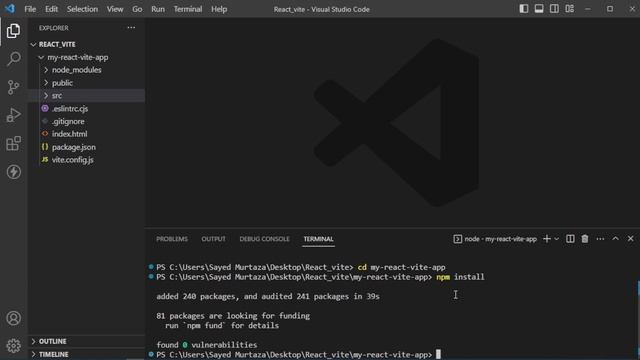Expand the Timeline section
This screenshot has height=360, width=640.
(87, 354)
